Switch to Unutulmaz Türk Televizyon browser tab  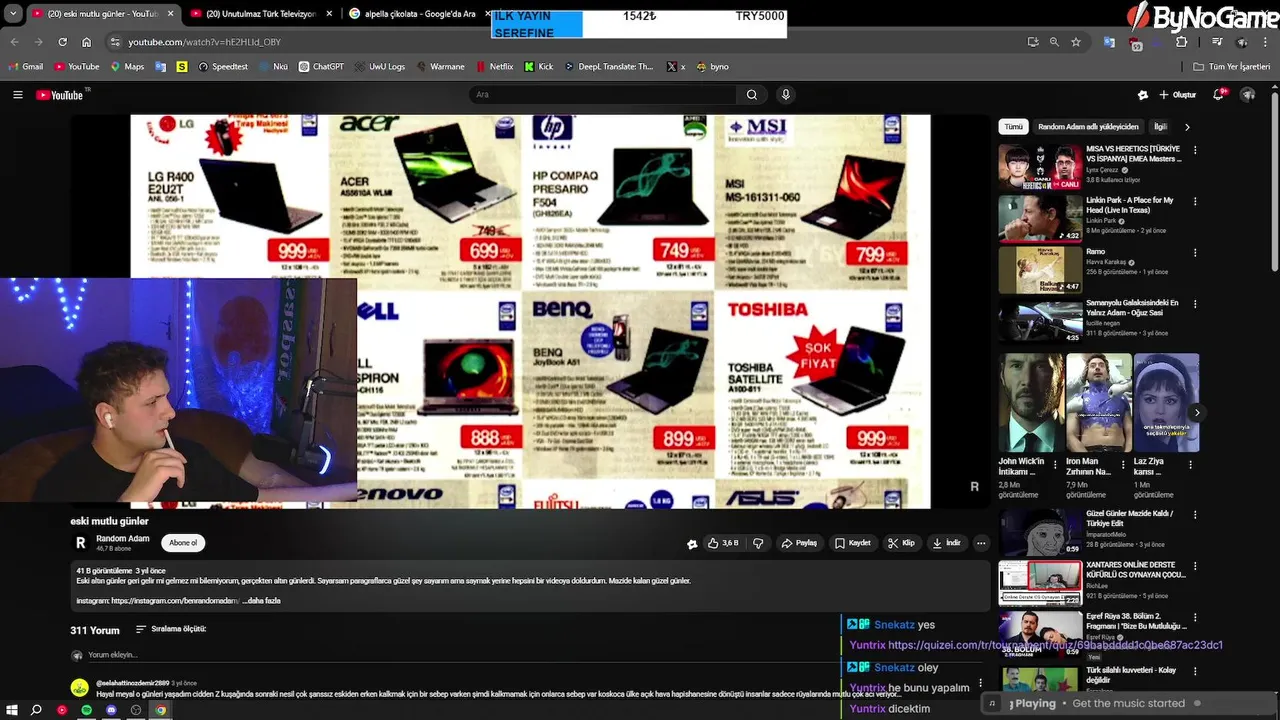pyautogui.click(x=261, y=14)
